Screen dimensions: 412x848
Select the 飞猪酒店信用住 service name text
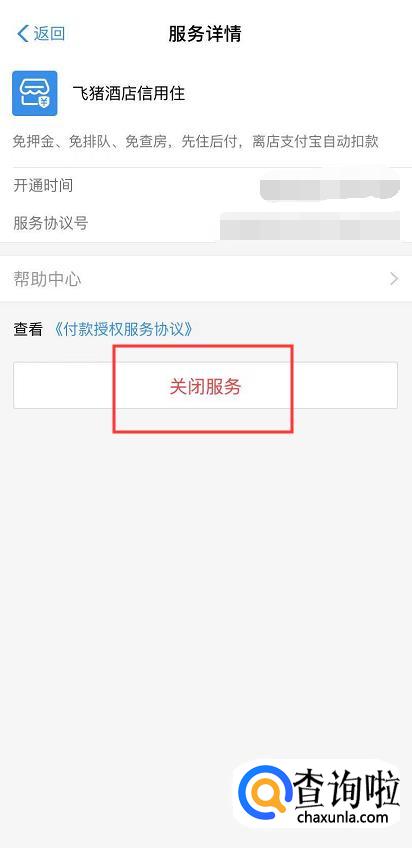[x=129, y=94]
